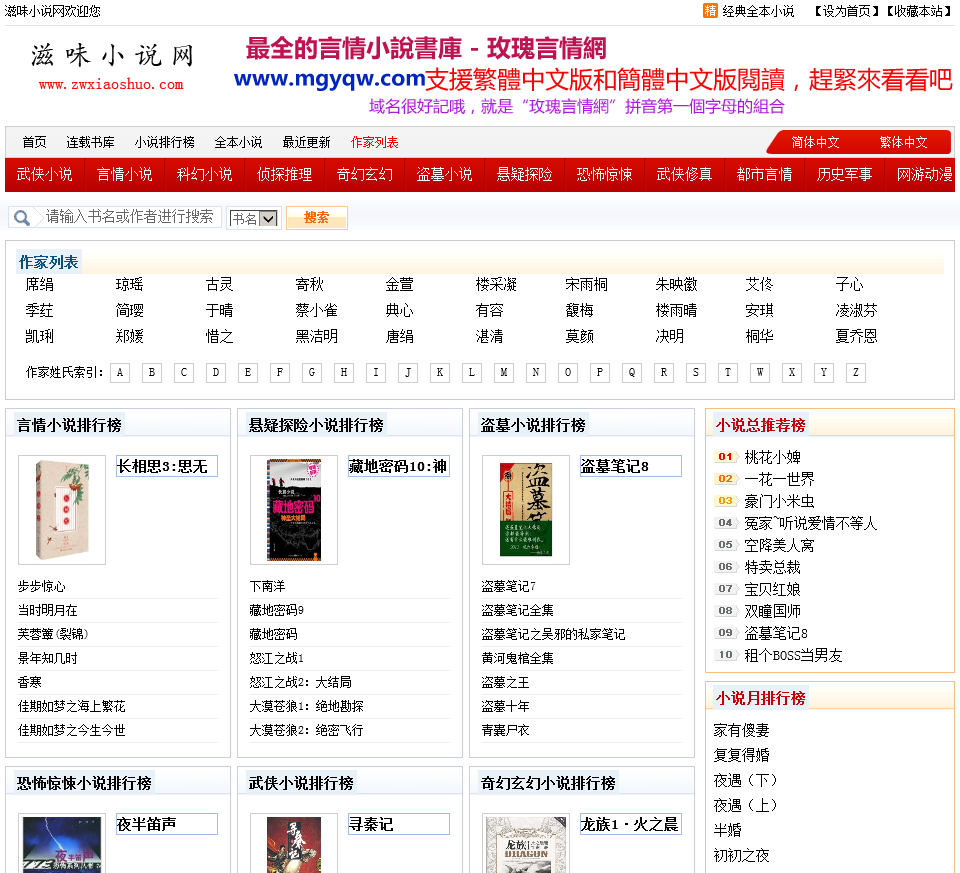Select the 历史军事 category tab
Viewport: 960px width, 873px height.
point(844,174)
